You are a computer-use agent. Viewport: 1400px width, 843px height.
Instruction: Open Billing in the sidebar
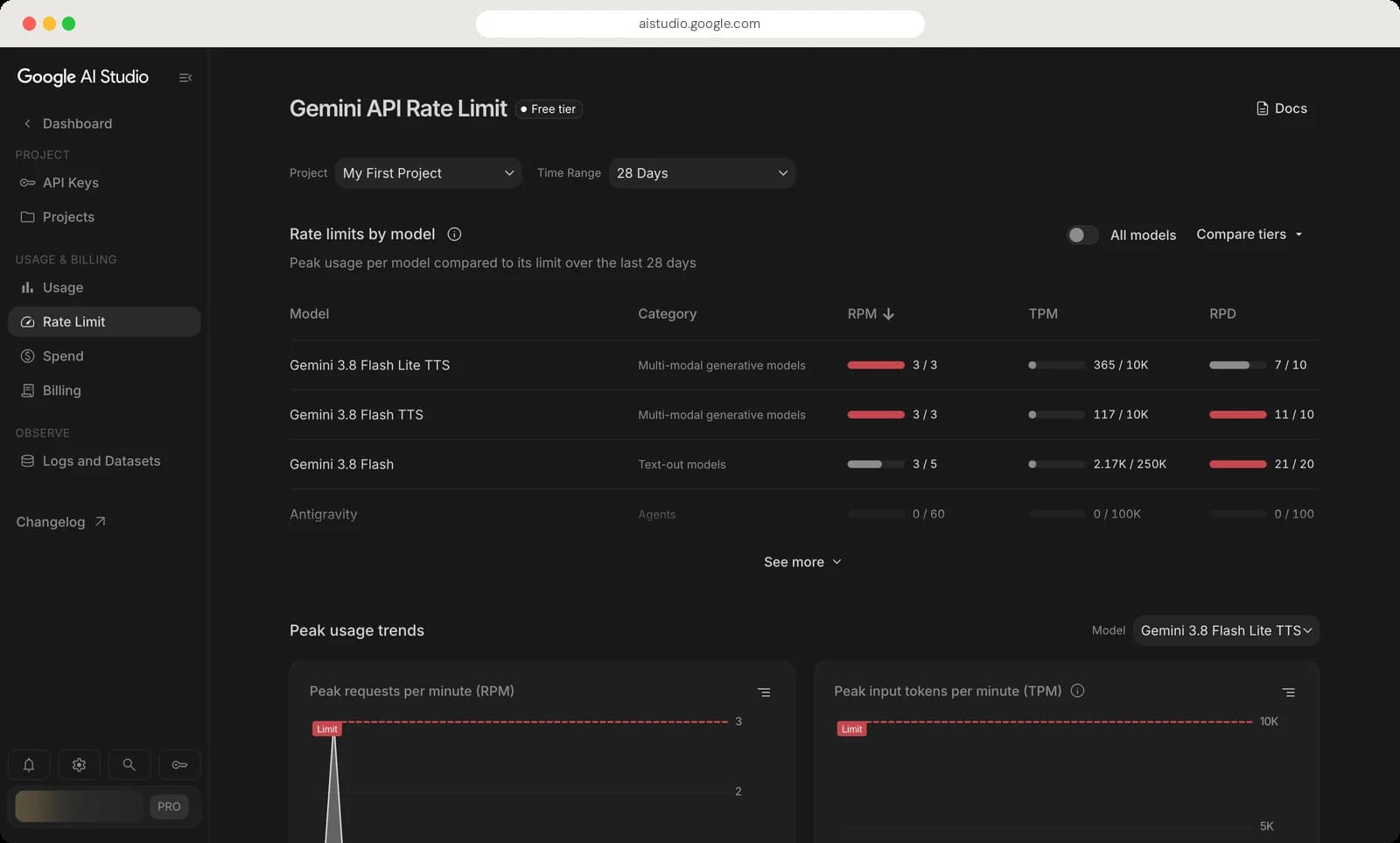point(104,390)
